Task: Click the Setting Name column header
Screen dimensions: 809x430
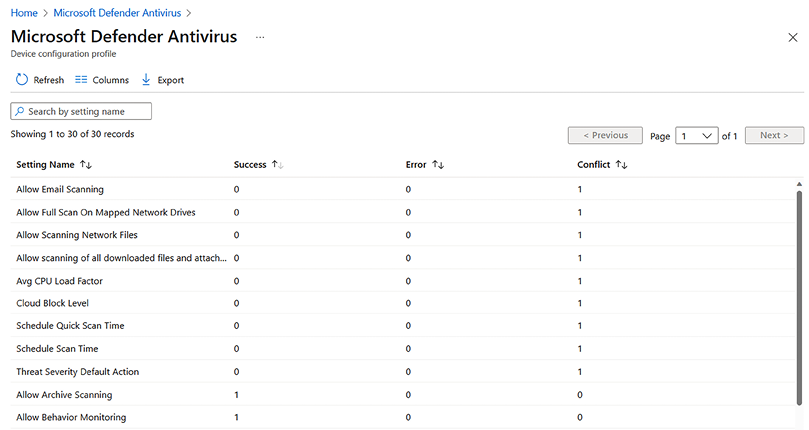Action: click(x=45, y=165)
